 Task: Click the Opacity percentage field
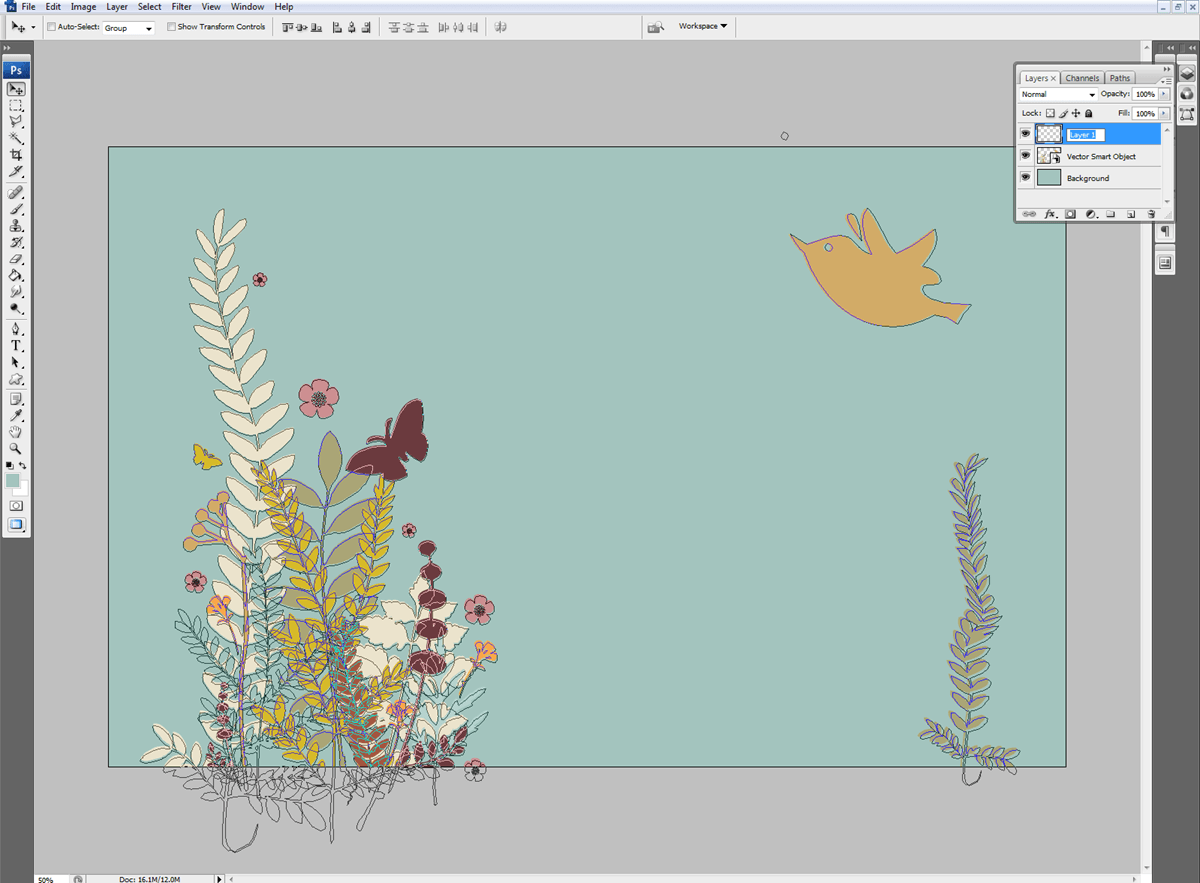coord(1144,94)
